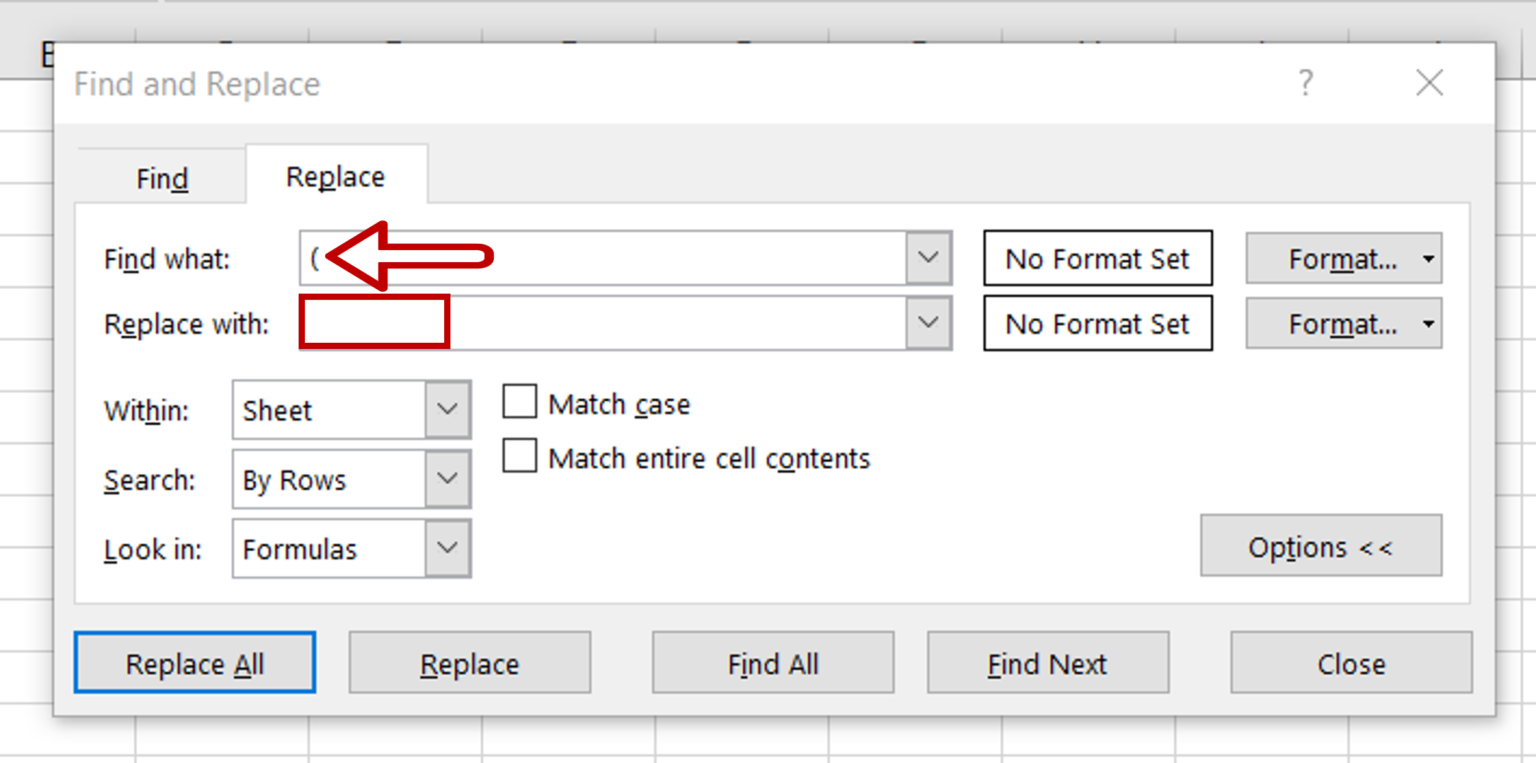
Task: Expand the Within dropdown
Action: coord(448,410)
